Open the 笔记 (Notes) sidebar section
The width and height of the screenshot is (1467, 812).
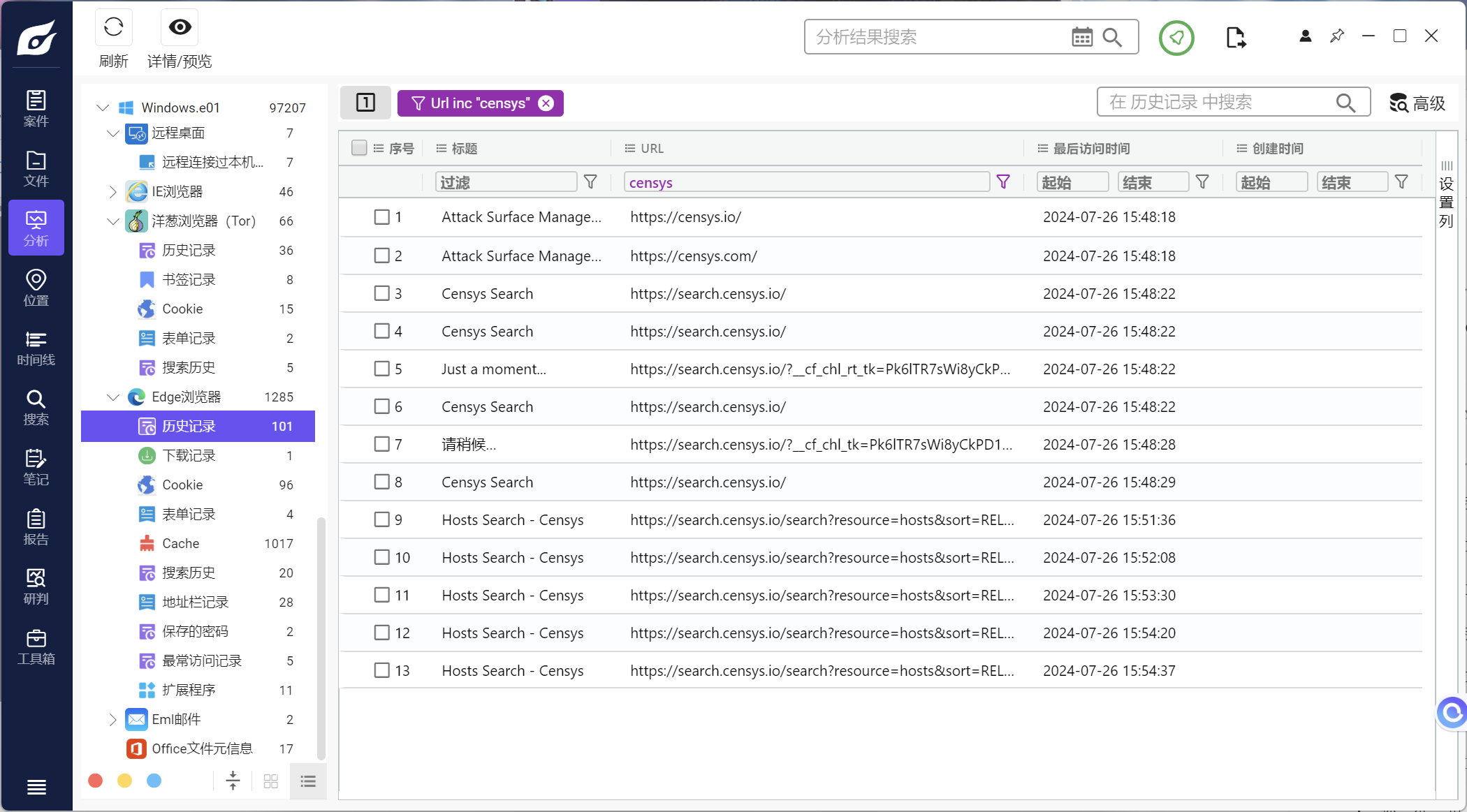36,467
